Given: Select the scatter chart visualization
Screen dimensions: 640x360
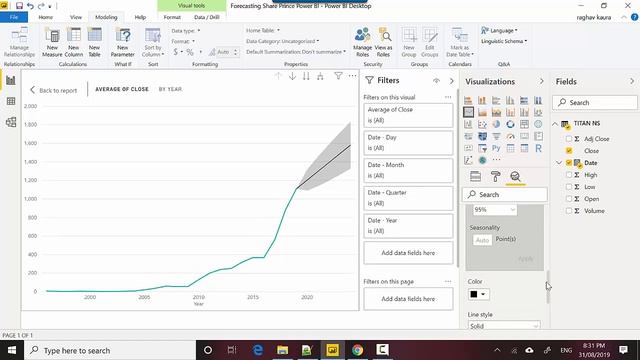Looking at the screenshot, I should [x=482, y=124].
